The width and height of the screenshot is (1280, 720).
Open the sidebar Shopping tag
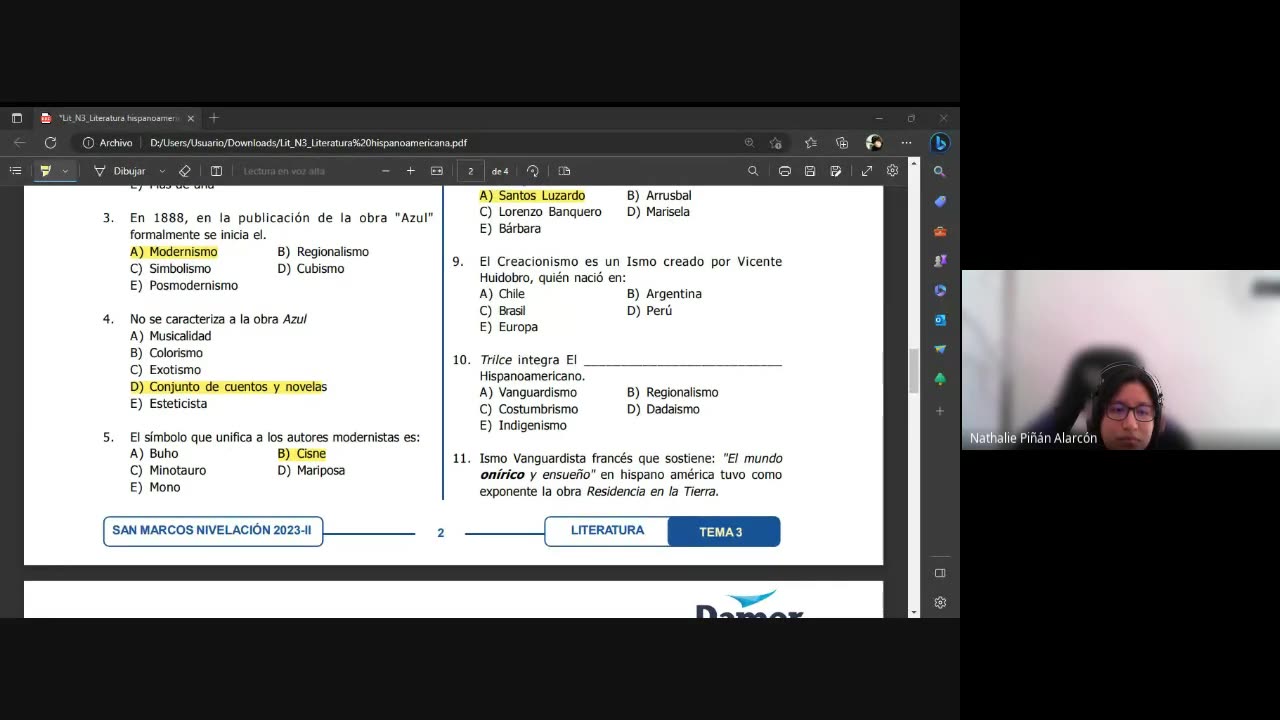tap(940, 202)
